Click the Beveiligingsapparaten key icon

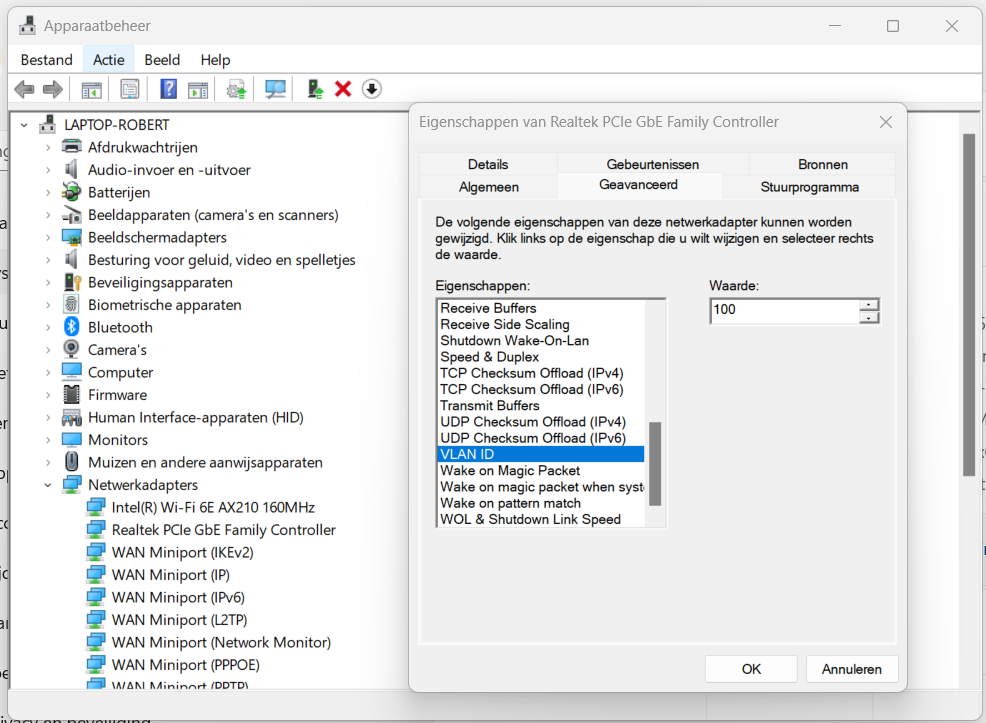(x=72, y=282)
